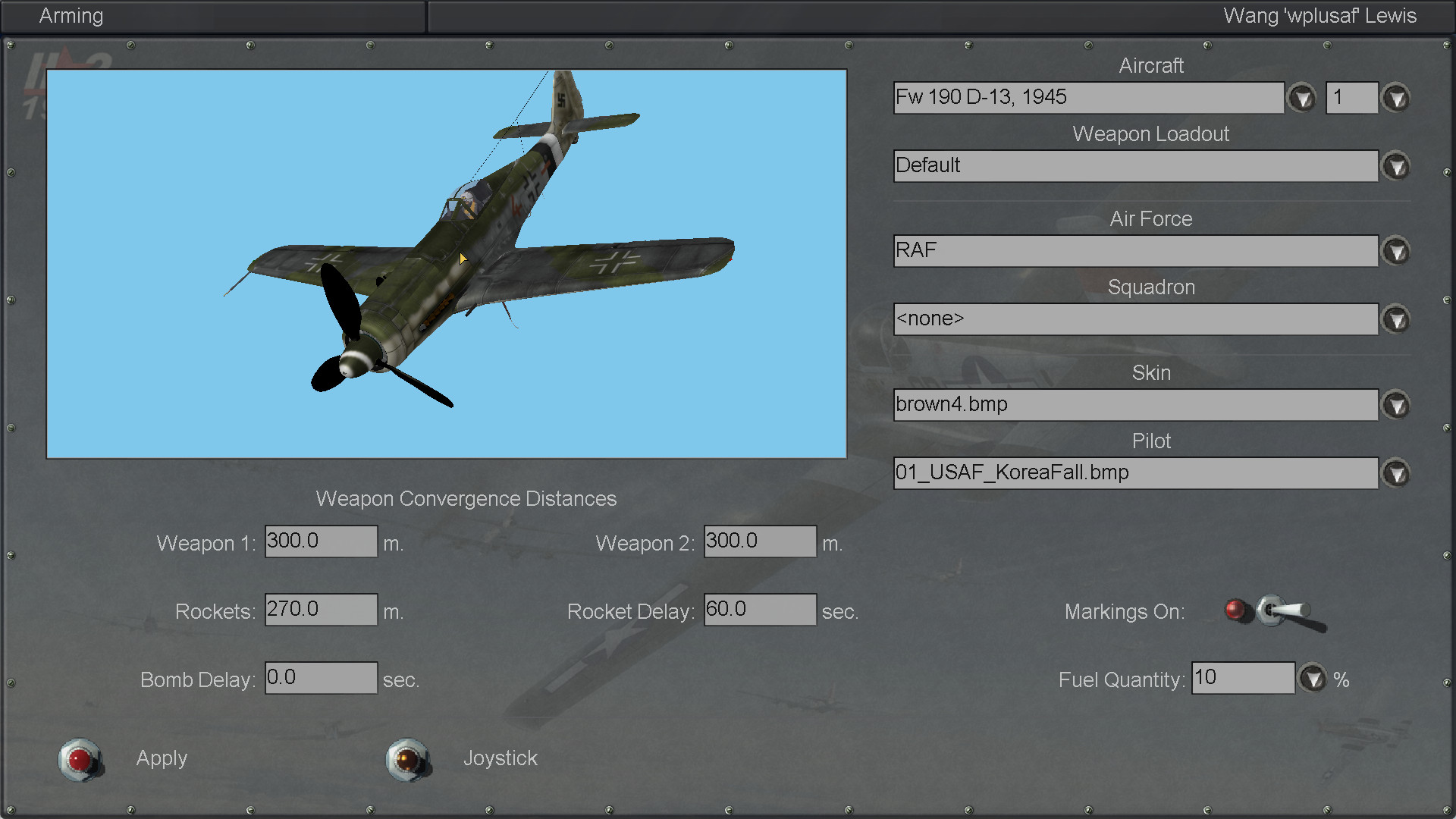Expand the Air Force dropdown arrow
Image resolution: width=1456 pixels, height=819 pixels.
pos(1396,251)
